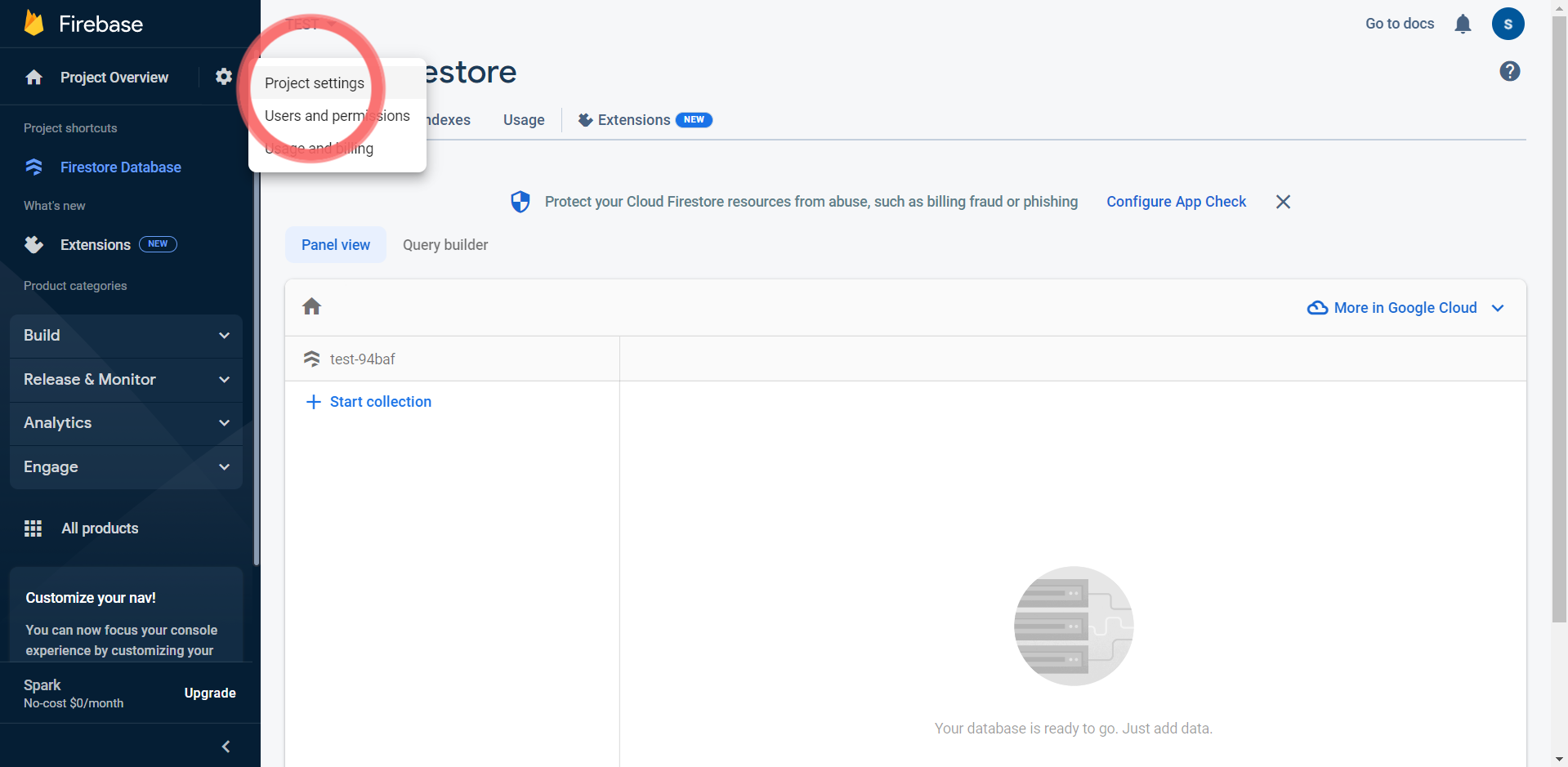Expand the Analytics category
Viewport: 1568px width, 767px height.
pos(126,423)
